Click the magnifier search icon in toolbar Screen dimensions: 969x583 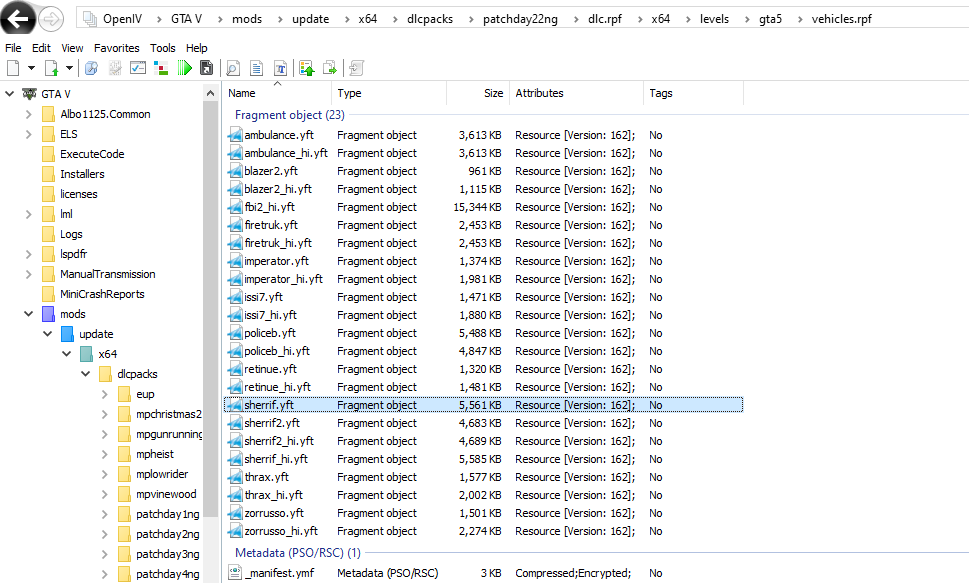coord(233,68)
